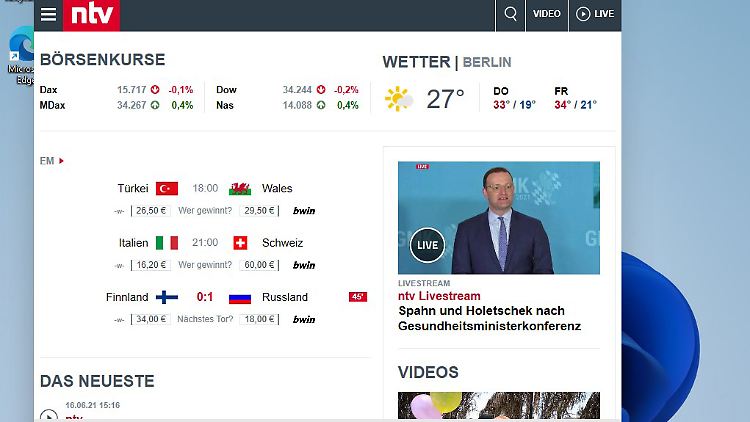Click the Finnland vs Russland 0:1 score
The width and height of the screenshot is (750, 422).
pyautogui.click(x=204, y=297)
